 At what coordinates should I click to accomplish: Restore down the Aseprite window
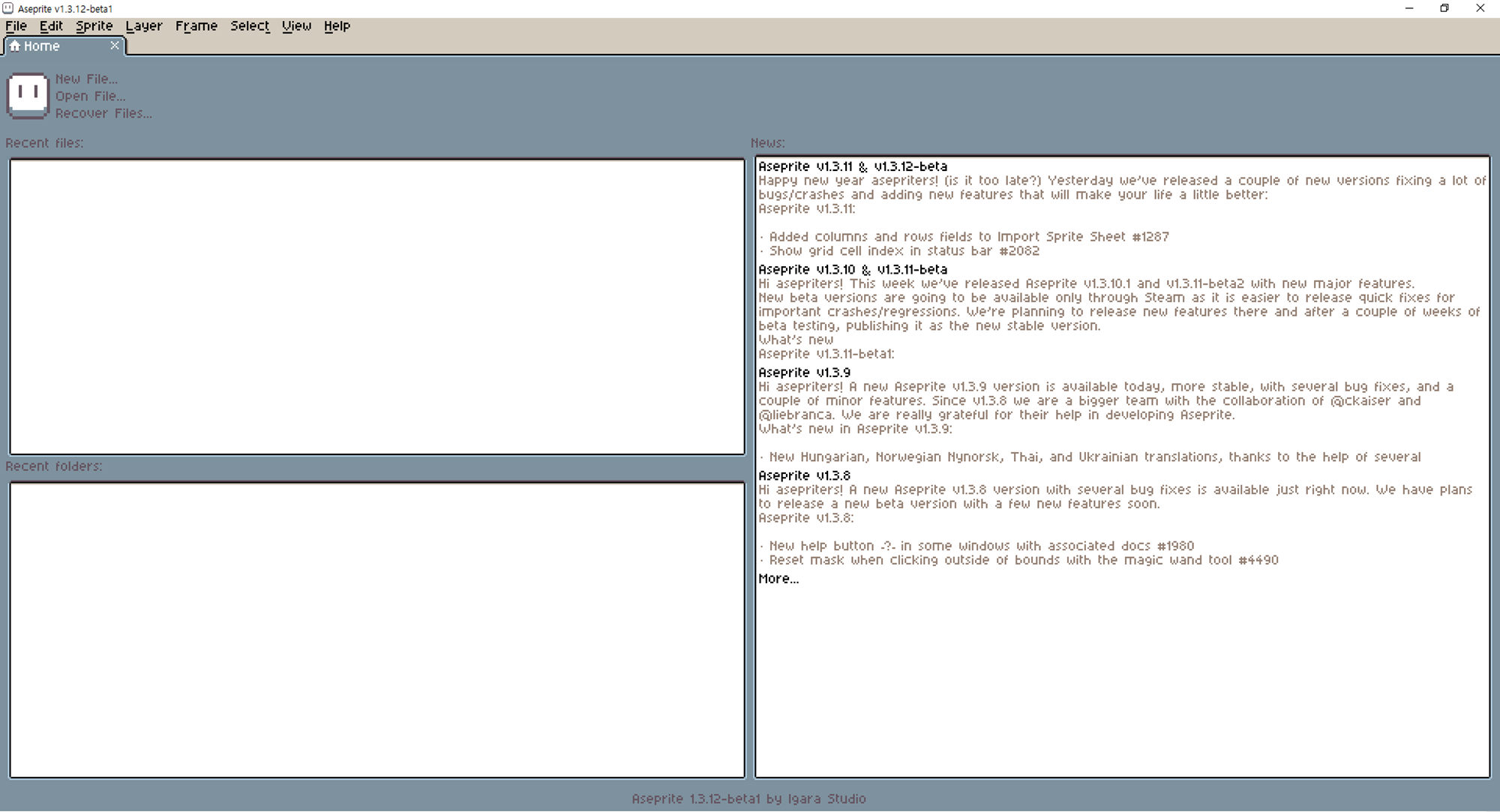(1444, 8)
